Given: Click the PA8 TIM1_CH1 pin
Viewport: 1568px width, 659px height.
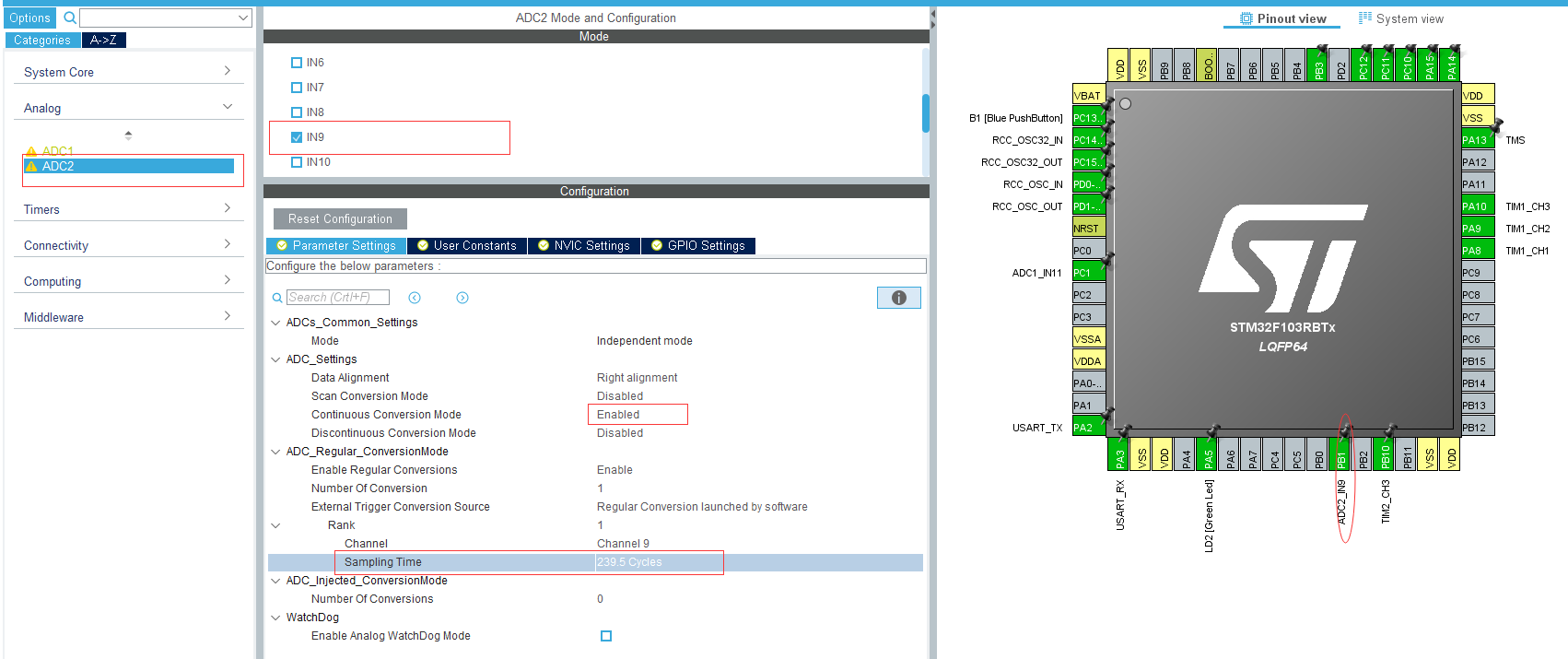Looking at the screenshot, I should click(1477, 251).
